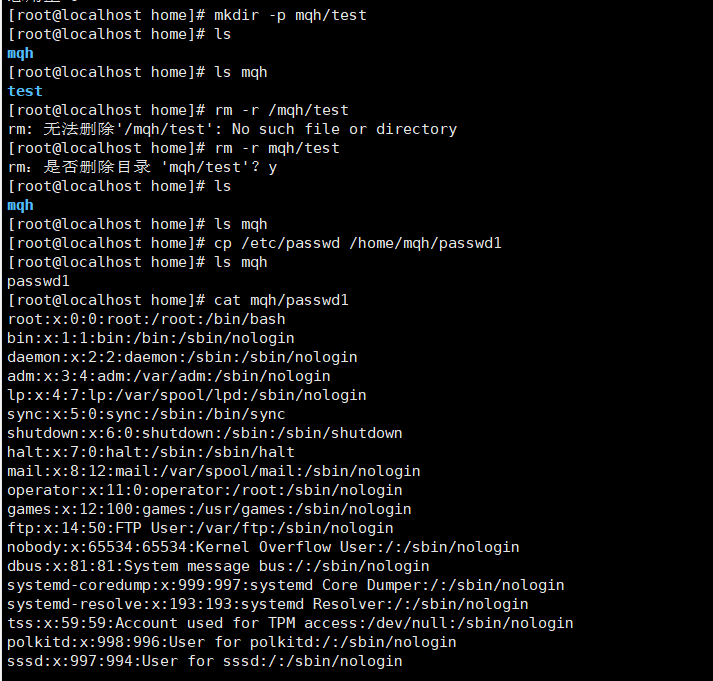Click the 'User for sssd' entry line
The image size is (713, 681).
click(204, 661)
